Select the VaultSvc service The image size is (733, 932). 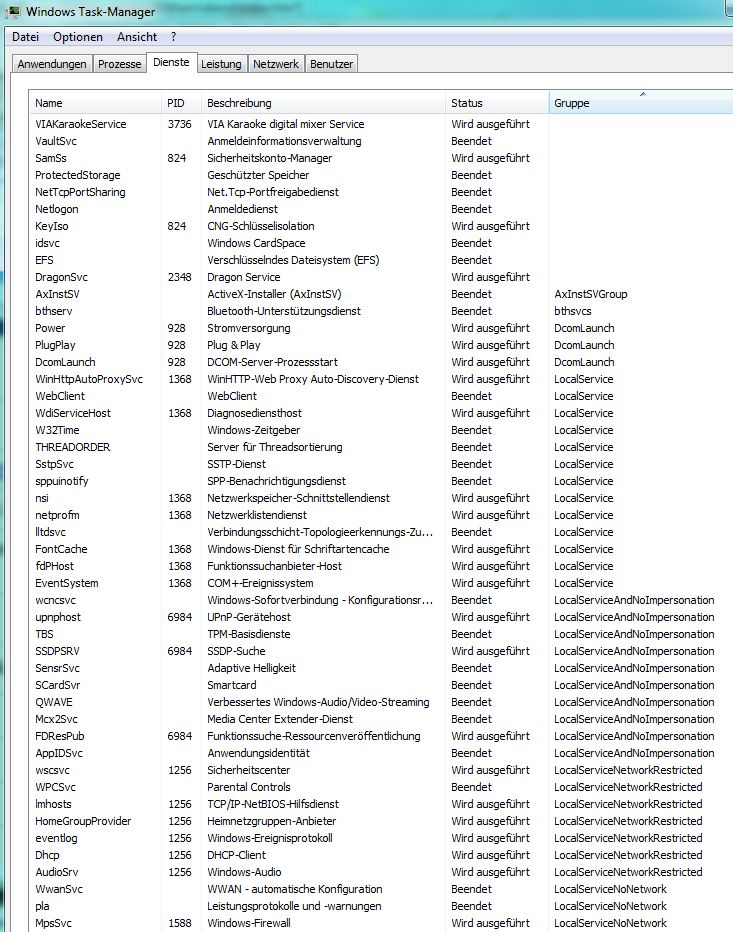click(56, 141)
